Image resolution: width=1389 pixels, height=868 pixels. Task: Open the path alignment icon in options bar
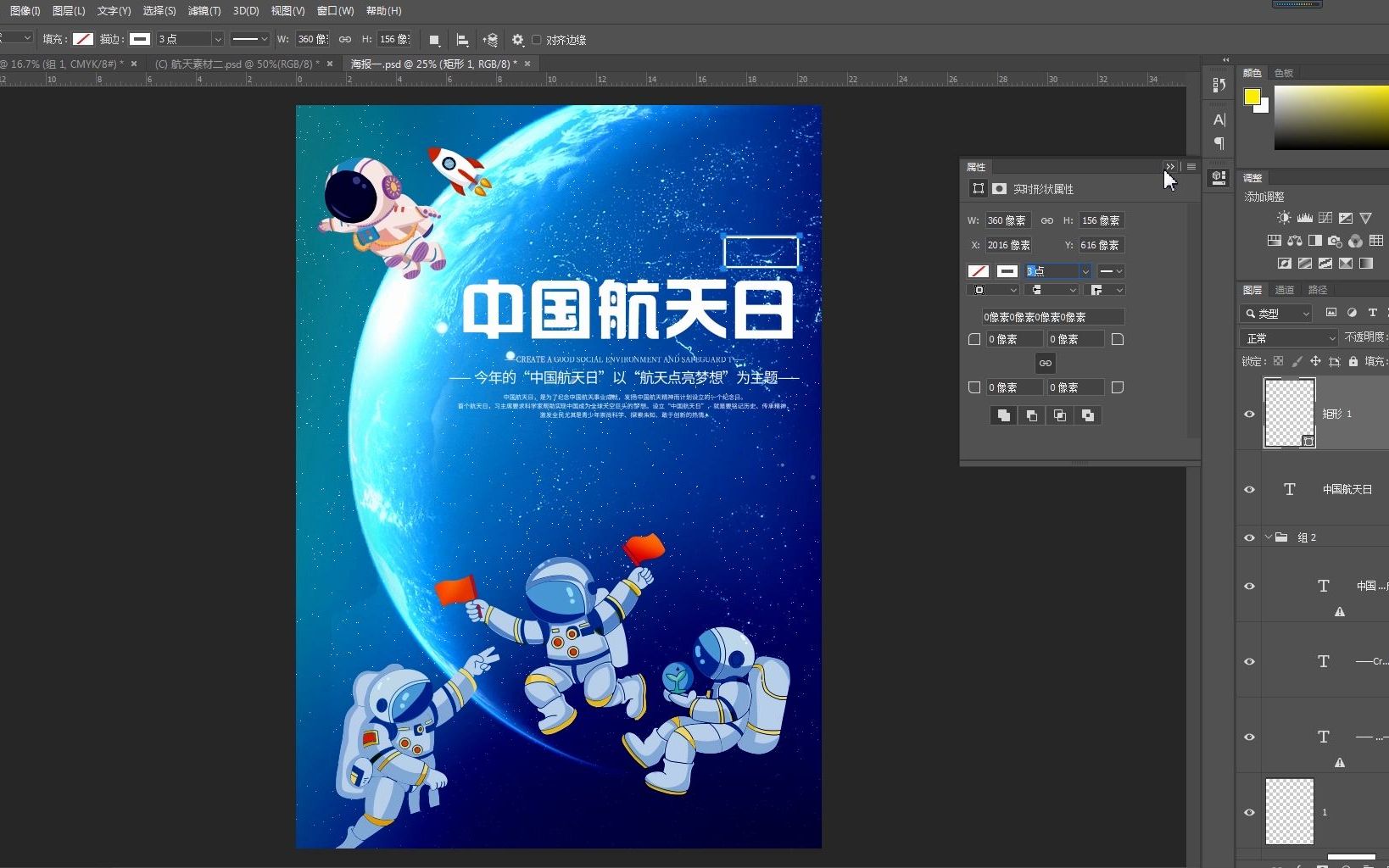click(x=462, y=40)
